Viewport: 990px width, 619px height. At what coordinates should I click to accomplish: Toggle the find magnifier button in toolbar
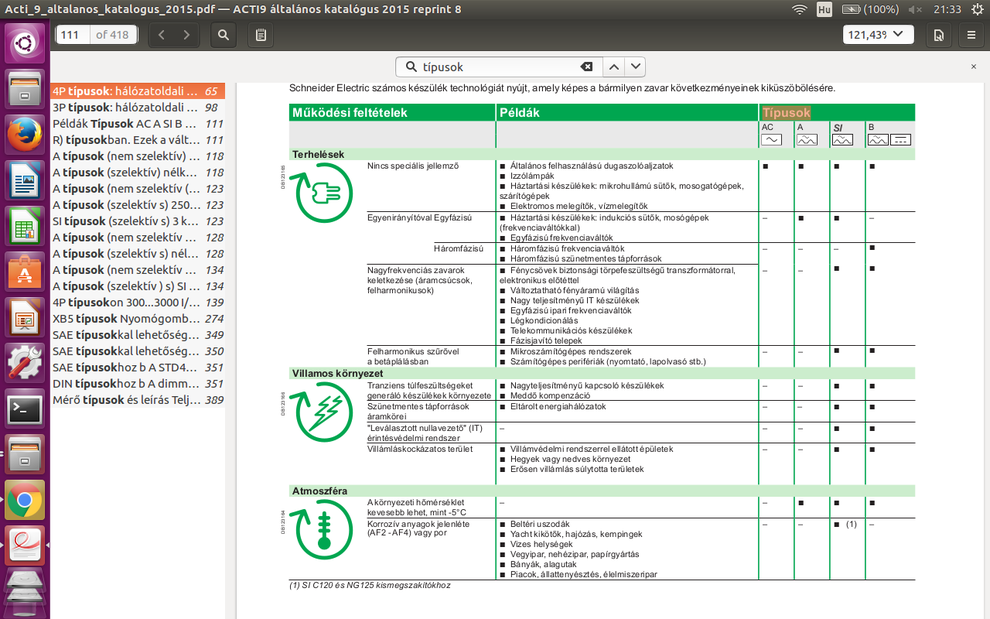[224, 35]
